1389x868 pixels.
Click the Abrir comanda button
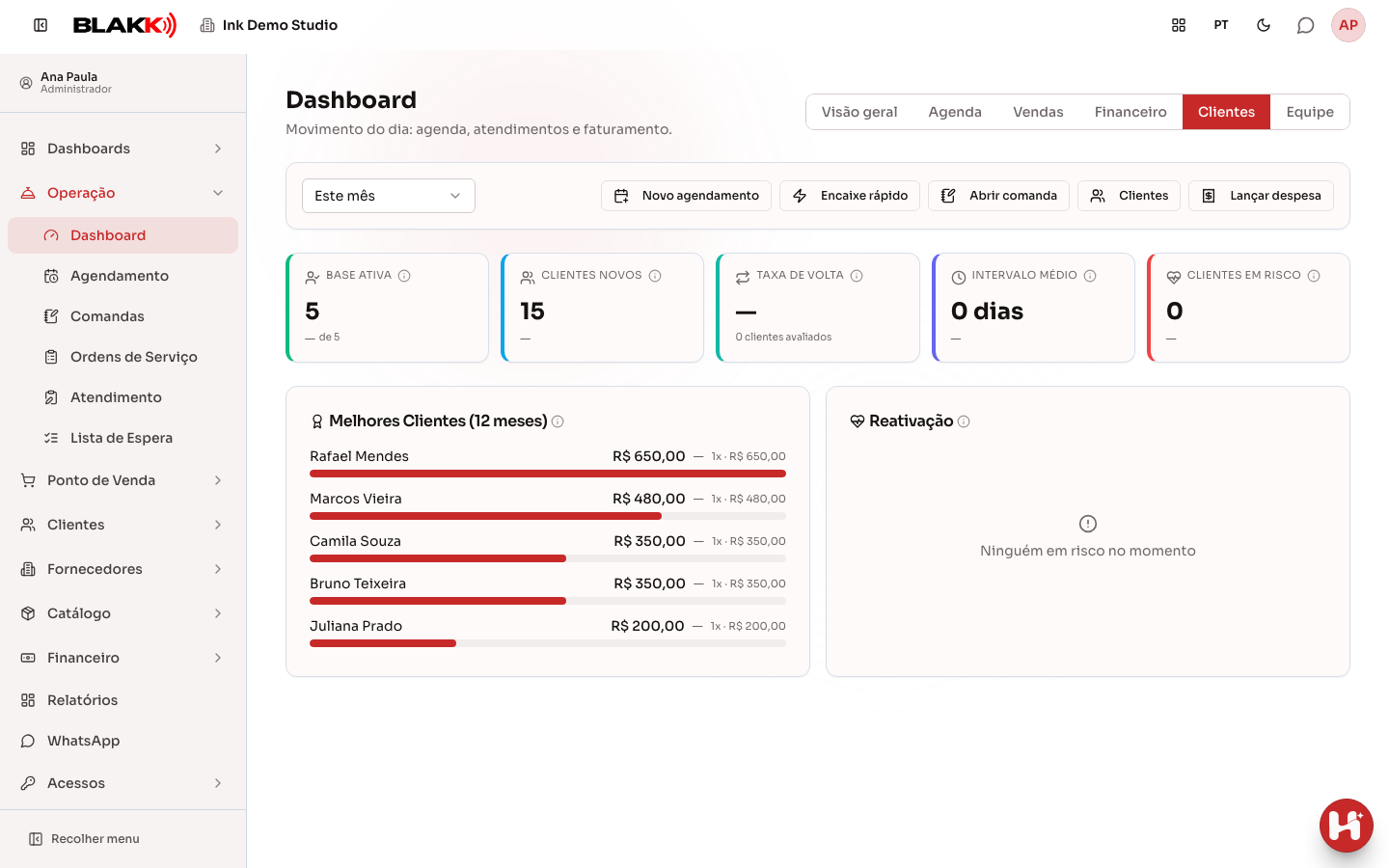998,196
